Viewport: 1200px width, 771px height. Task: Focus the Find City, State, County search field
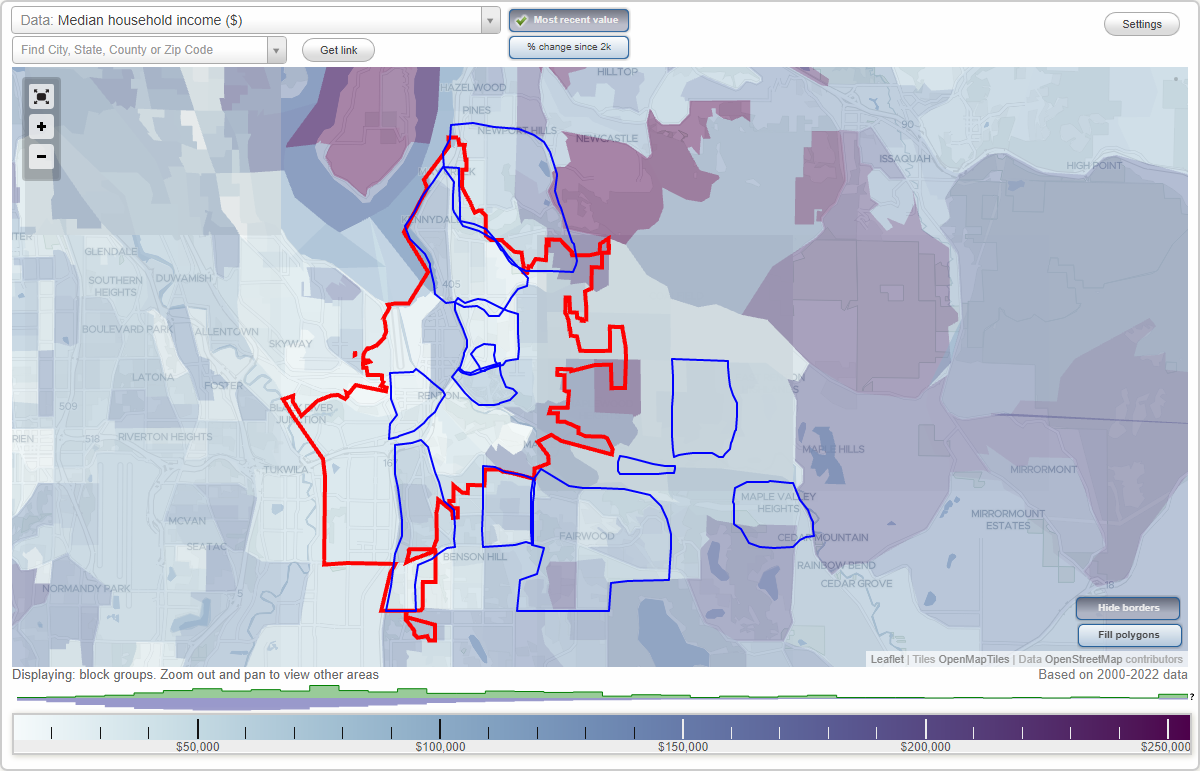pos(140,50)
